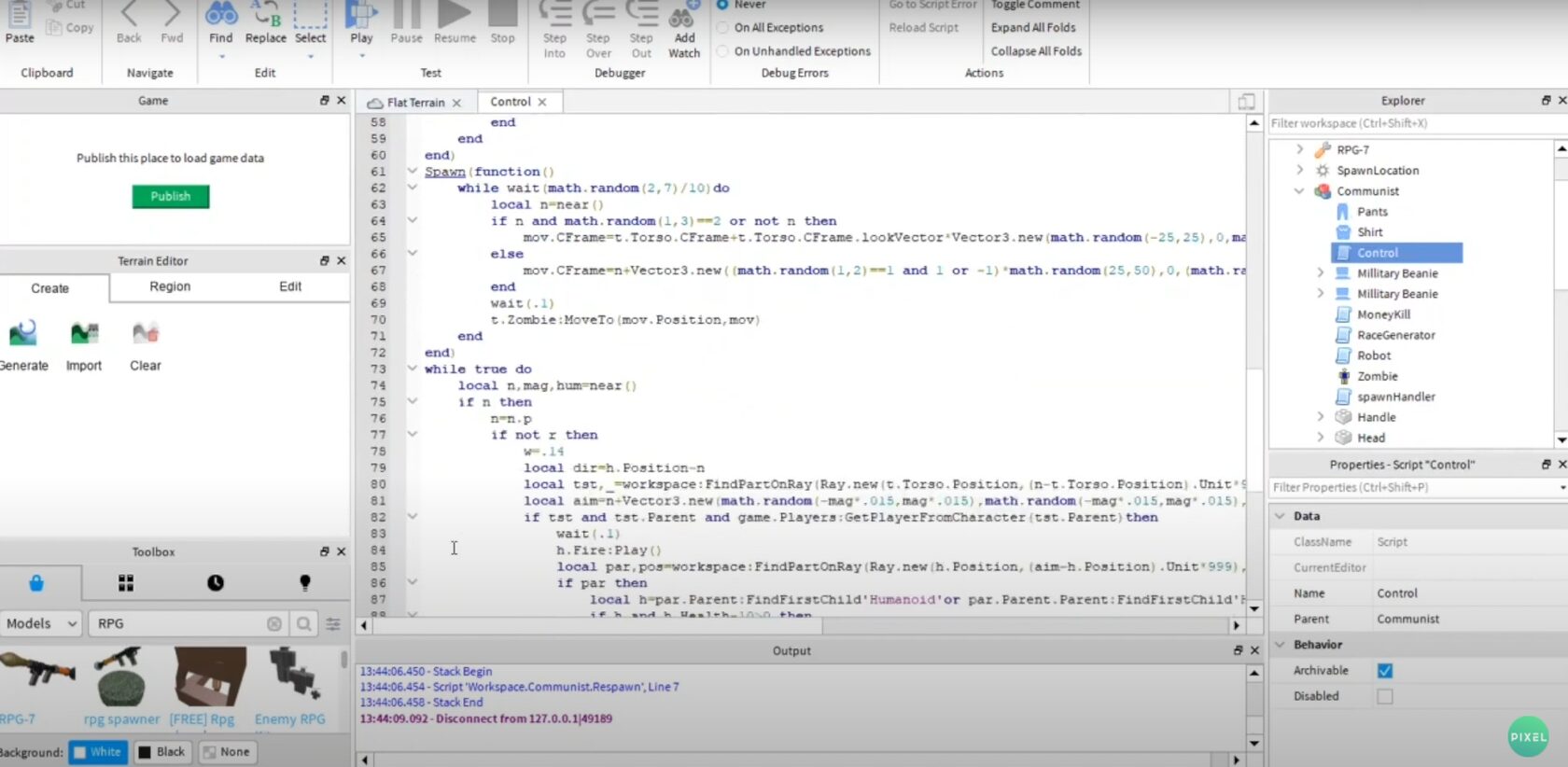Click the Expand All Folds action
The height and width of the screenshot is (767, 1568).
[x=1033, y=28]
